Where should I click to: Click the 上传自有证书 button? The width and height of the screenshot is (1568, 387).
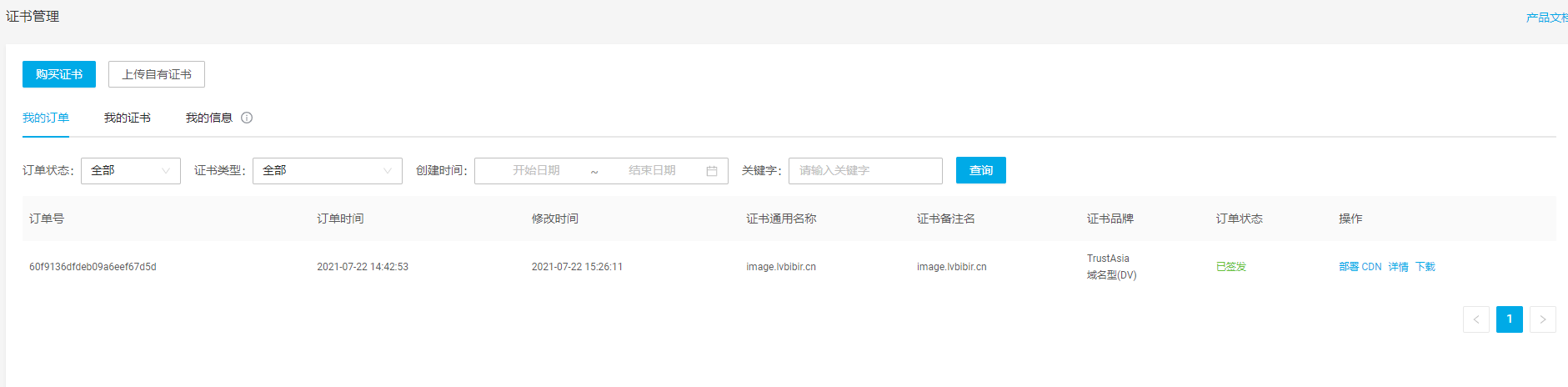(x=157, y=74)
